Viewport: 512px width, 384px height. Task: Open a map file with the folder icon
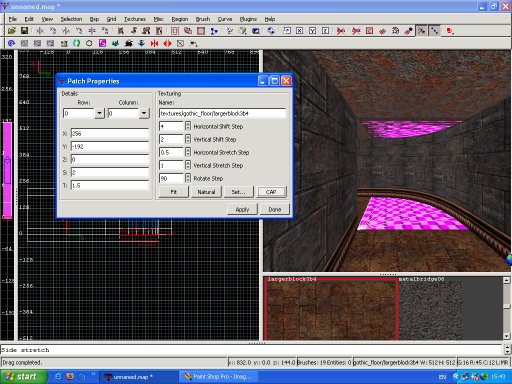click(12, 31)
